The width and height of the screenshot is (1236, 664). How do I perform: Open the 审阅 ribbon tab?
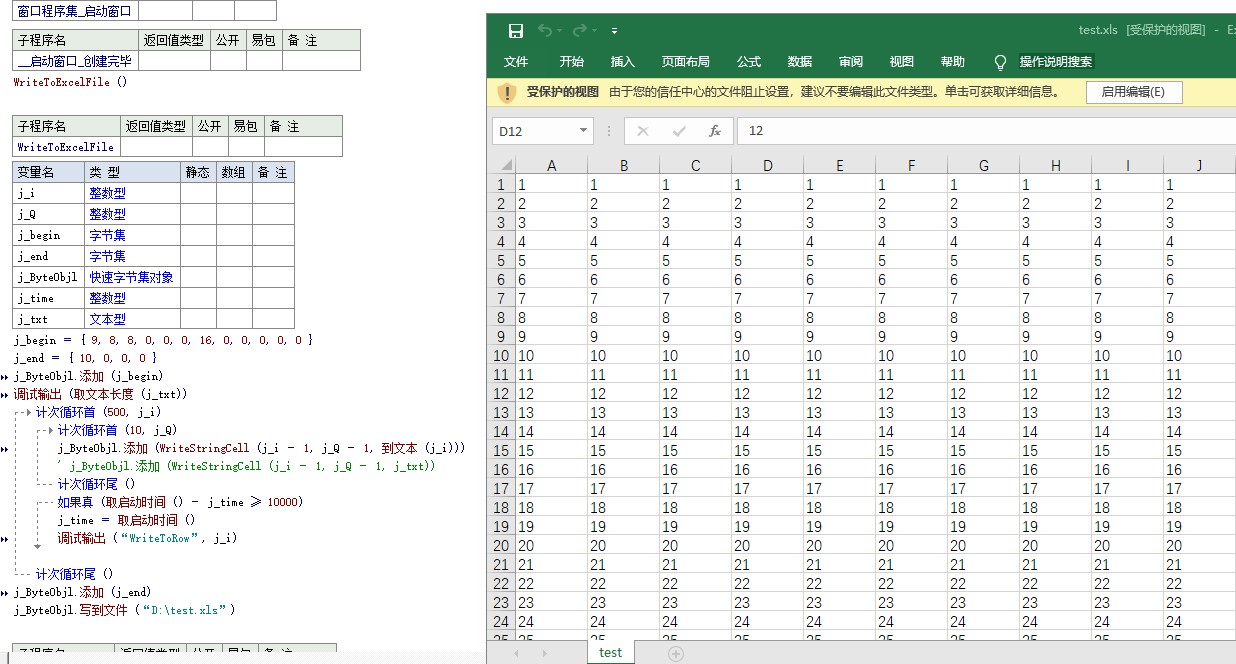(x=851, y=62)
